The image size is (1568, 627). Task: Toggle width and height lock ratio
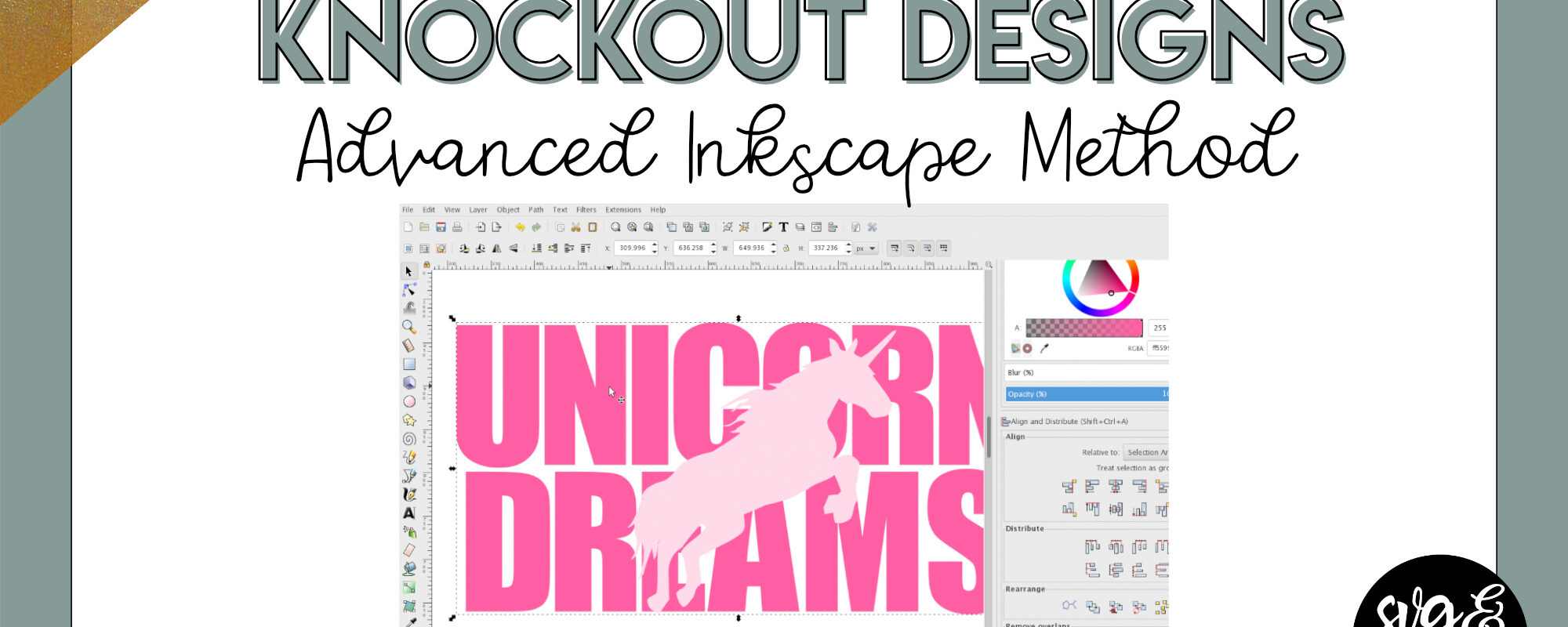pyautogui.click(x=786, y=248)
